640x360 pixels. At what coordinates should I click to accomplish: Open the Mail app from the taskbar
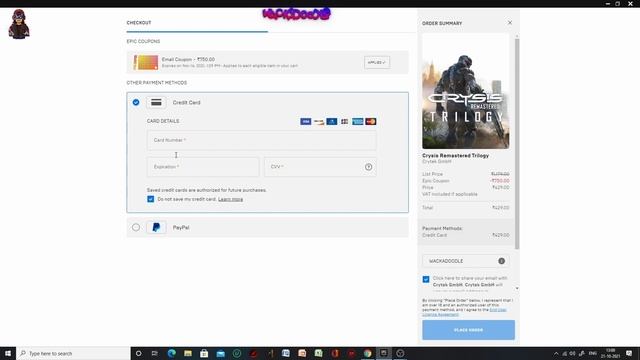click(x=220, y=353)
